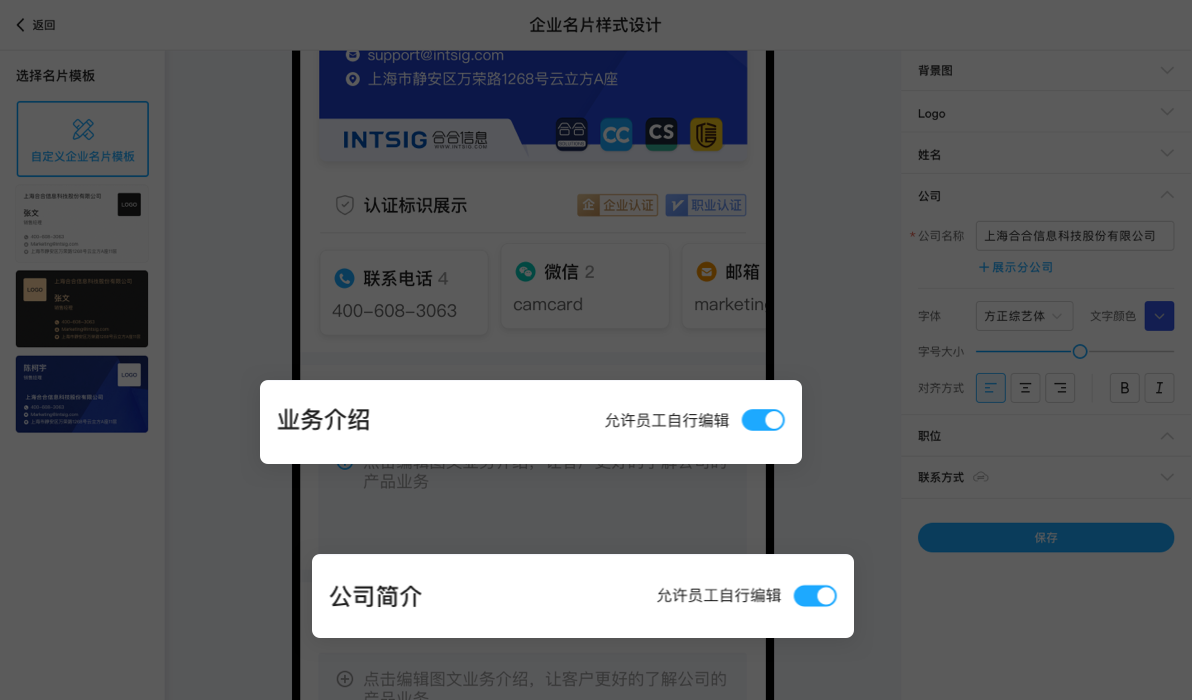Select left text alignment icon
Screen dimensions: 1192x700
[991, 388]
